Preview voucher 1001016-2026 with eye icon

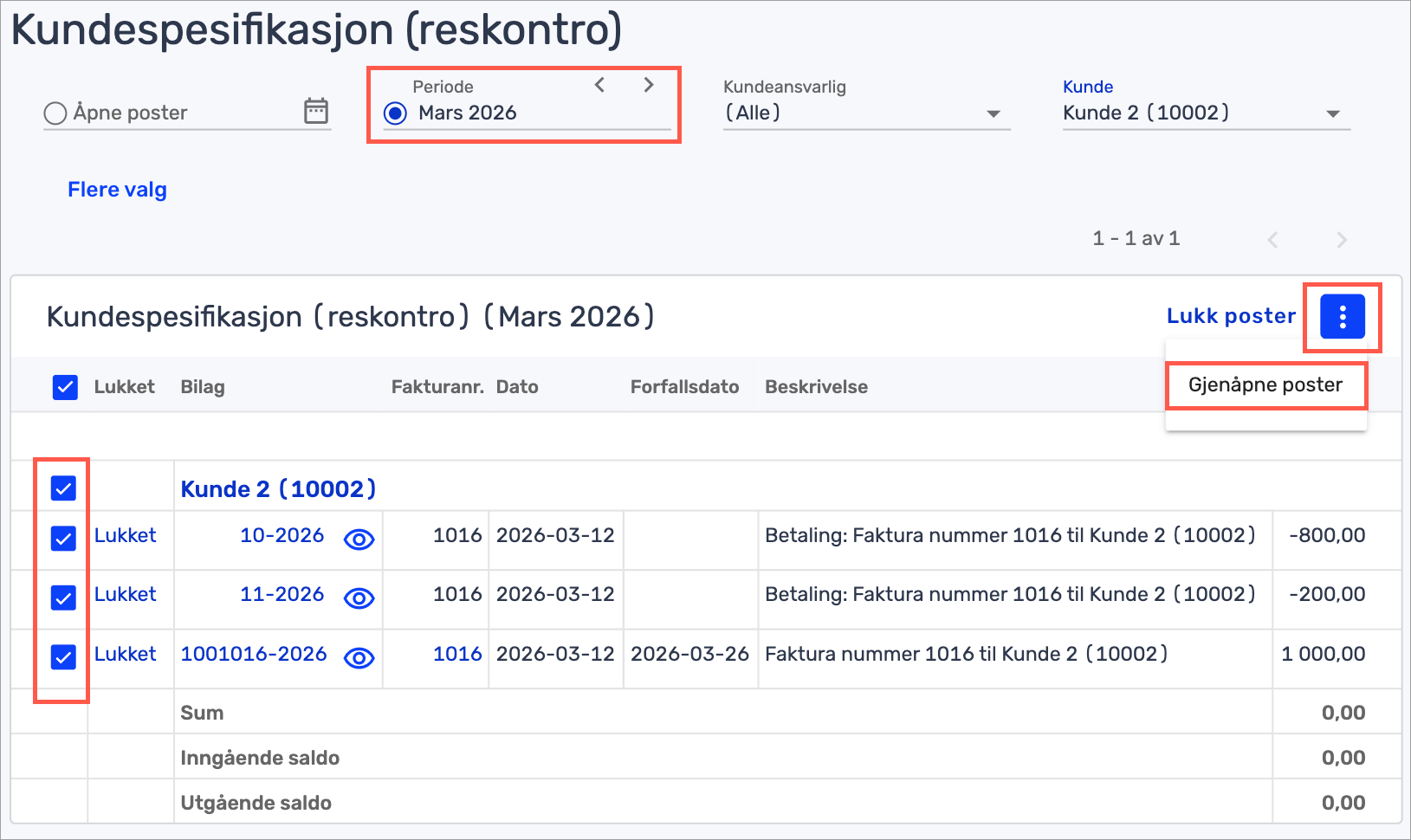click(x=359, y=658)
